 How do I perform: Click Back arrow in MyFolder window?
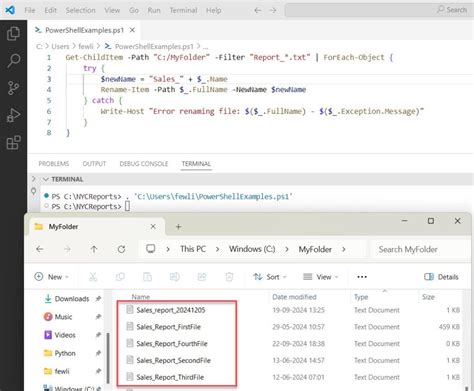point(40,249)
